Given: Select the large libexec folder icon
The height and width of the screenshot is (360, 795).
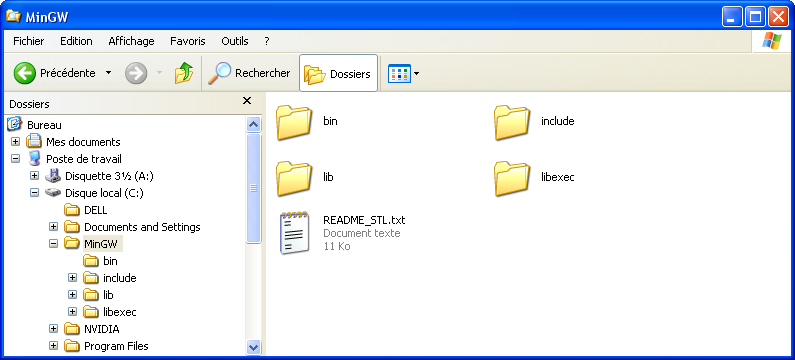Looking at the screenshot, I should point(512,178).
